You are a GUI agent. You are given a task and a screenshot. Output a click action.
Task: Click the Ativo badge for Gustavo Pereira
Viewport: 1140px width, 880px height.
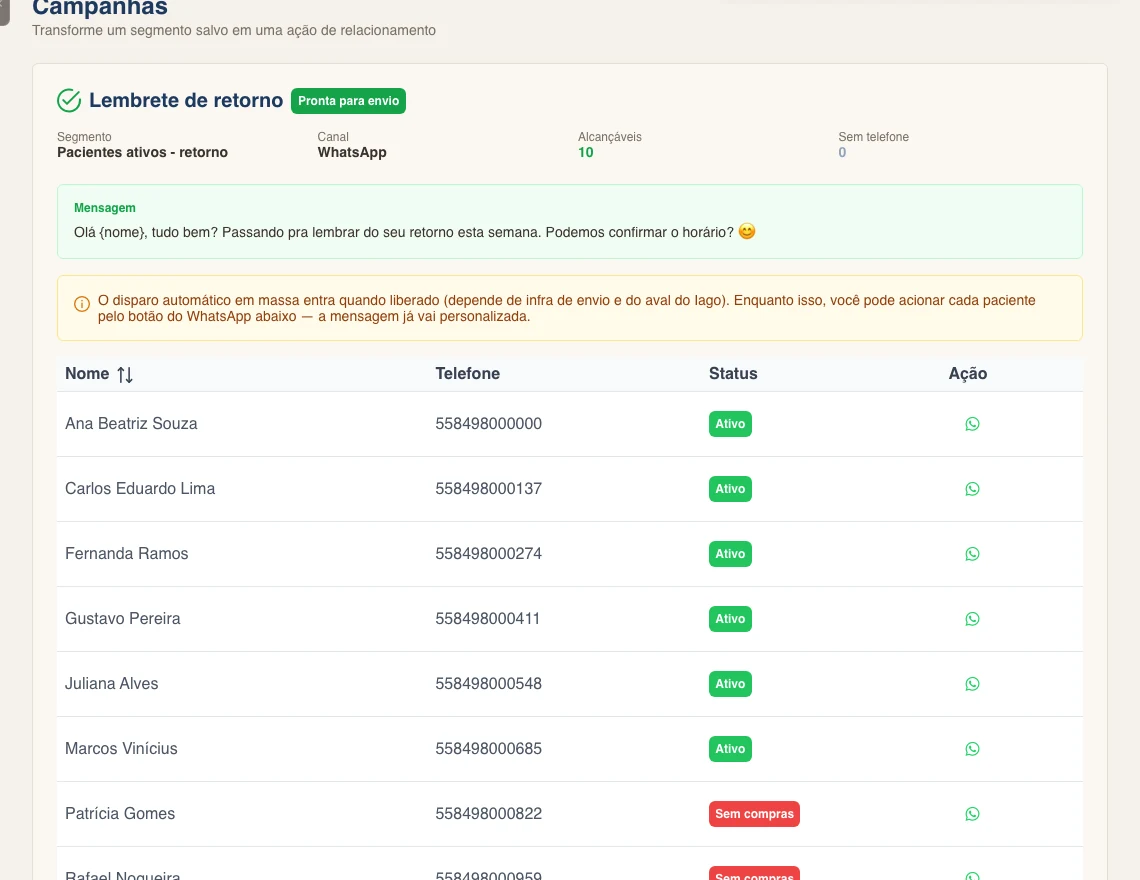(730, 619)
